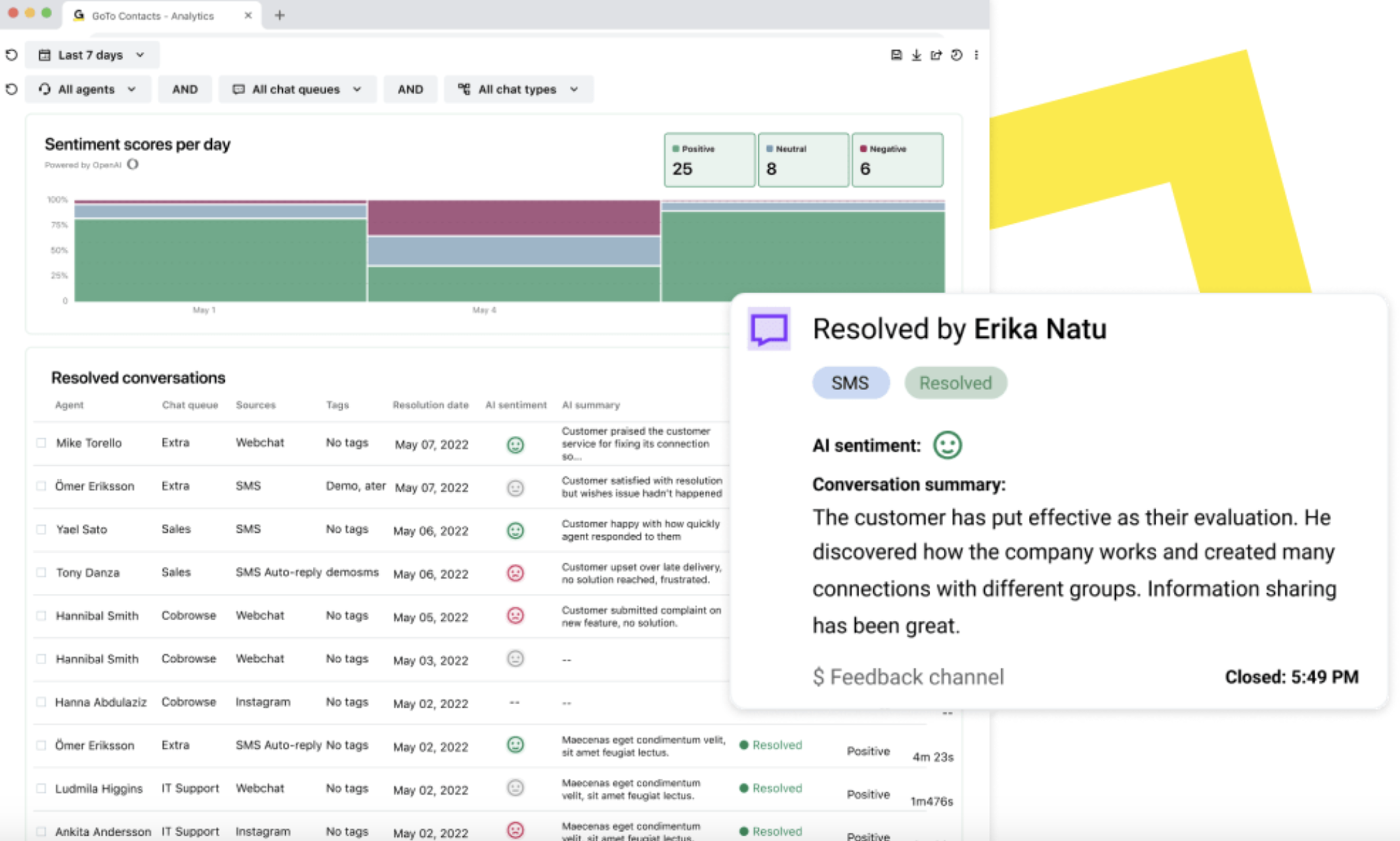Image resolution: width=1400 pixels, height=841 pixels.
Task: Click the 'demosms' tag cell
Action: coord(352,572)
